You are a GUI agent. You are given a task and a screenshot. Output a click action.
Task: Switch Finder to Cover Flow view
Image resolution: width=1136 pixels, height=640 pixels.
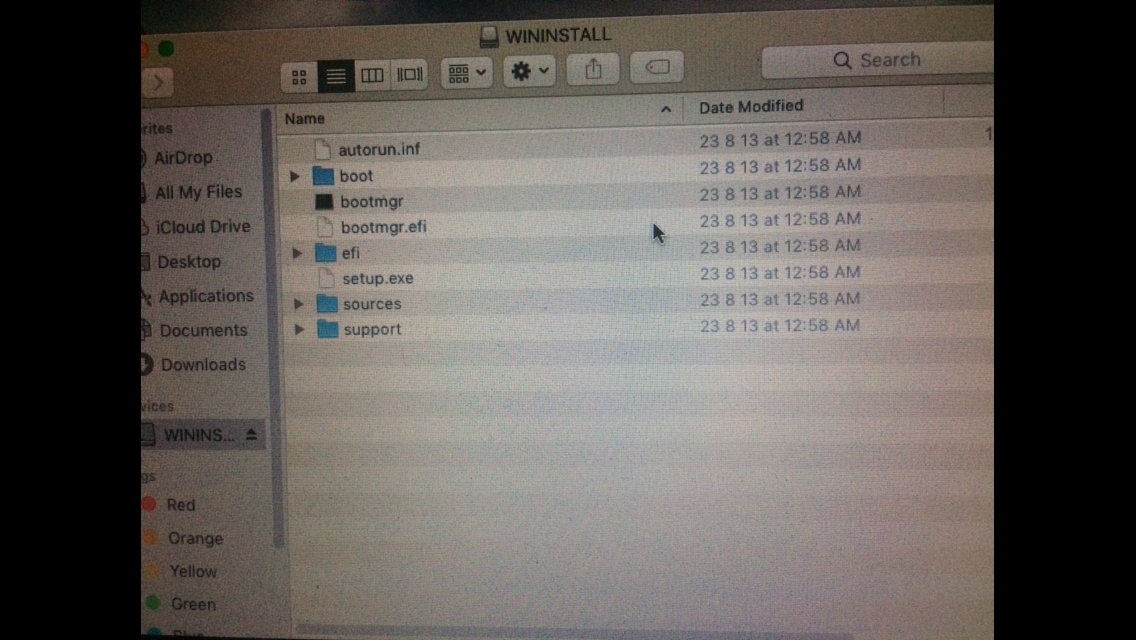click(x=409, y=74)
